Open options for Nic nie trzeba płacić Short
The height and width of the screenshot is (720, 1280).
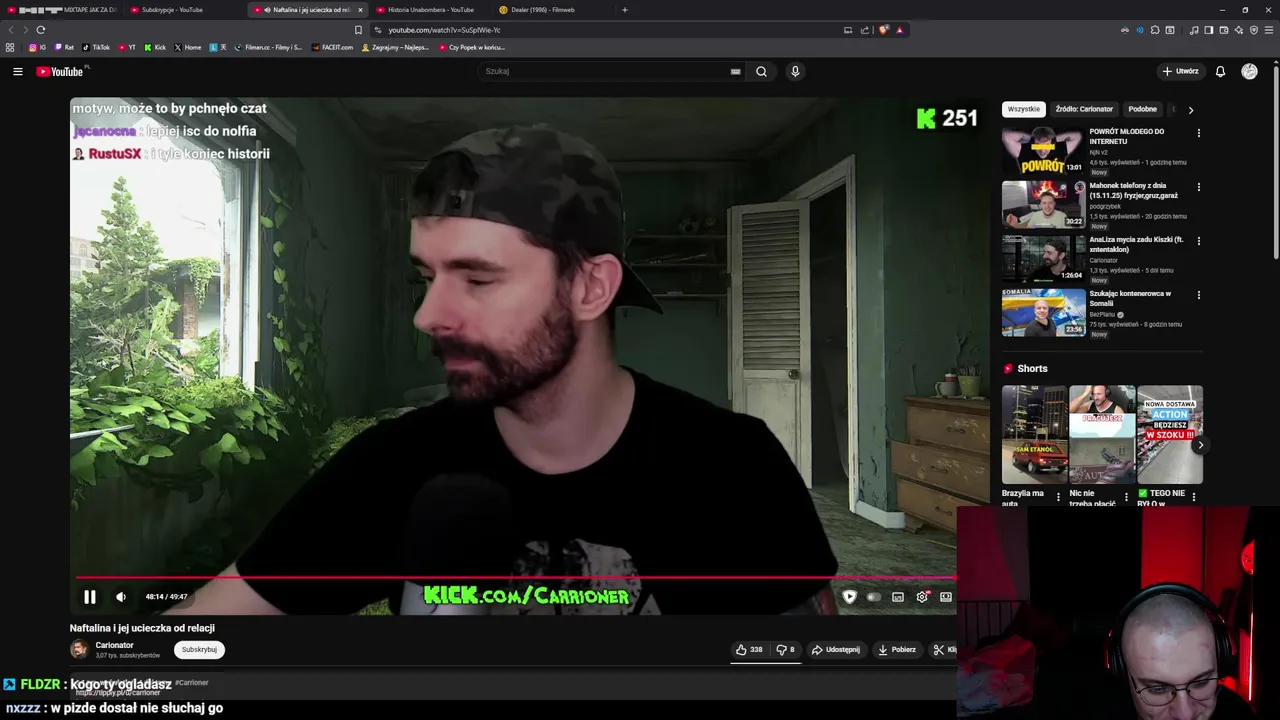(1126, 497)
